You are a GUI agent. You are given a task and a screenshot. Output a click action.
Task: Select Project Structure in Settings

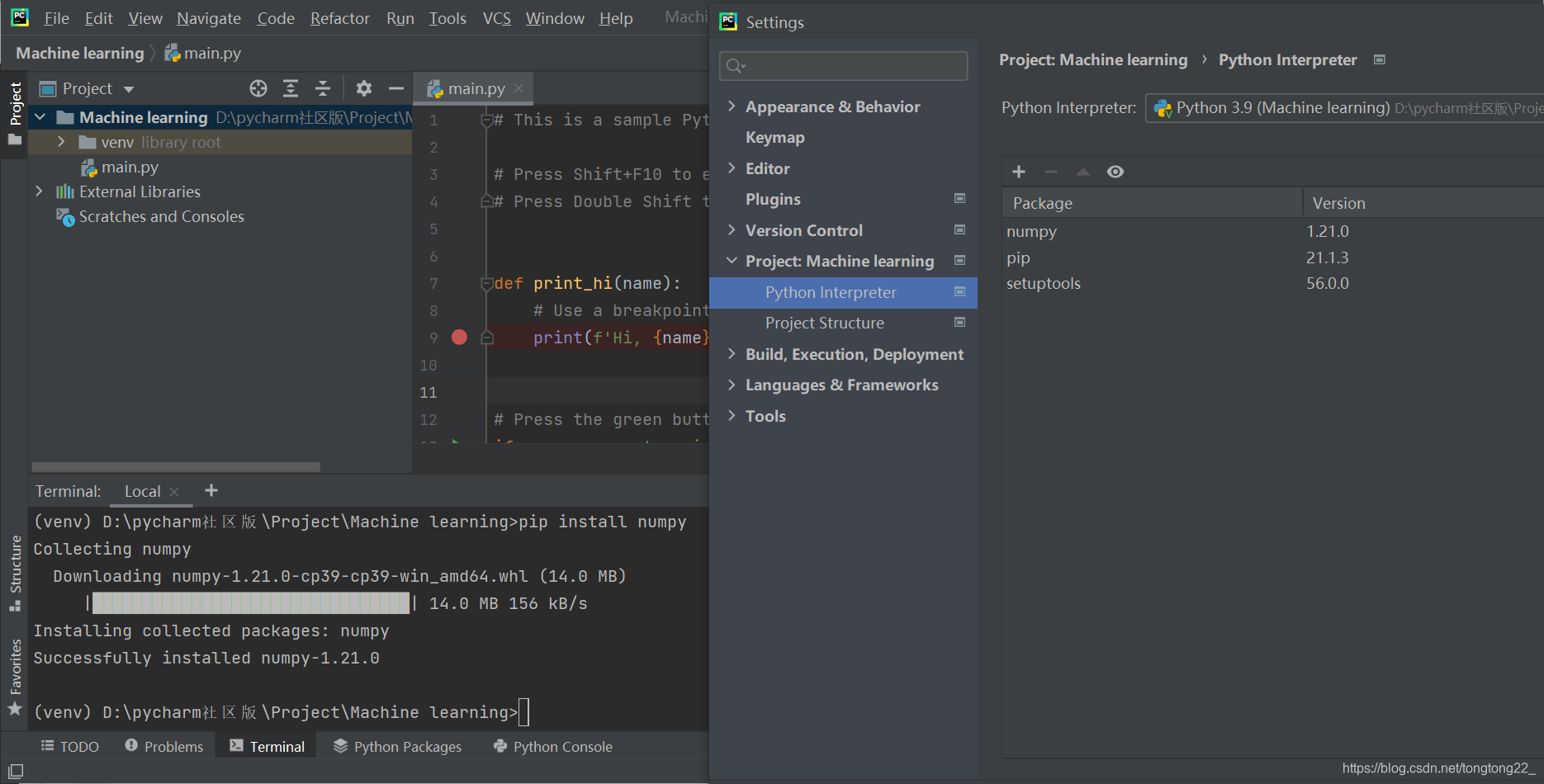point(824,323)
